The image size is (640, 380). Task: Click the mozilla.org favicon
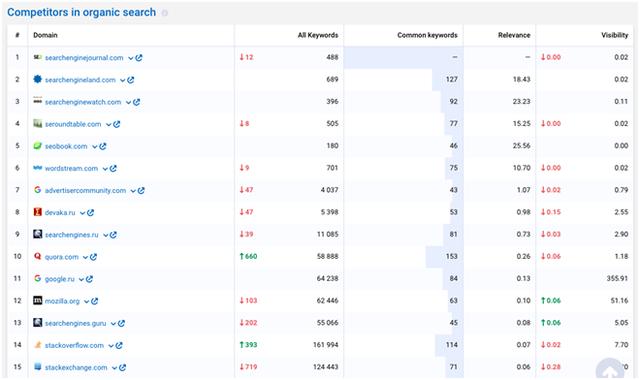(x=38, y=300)
